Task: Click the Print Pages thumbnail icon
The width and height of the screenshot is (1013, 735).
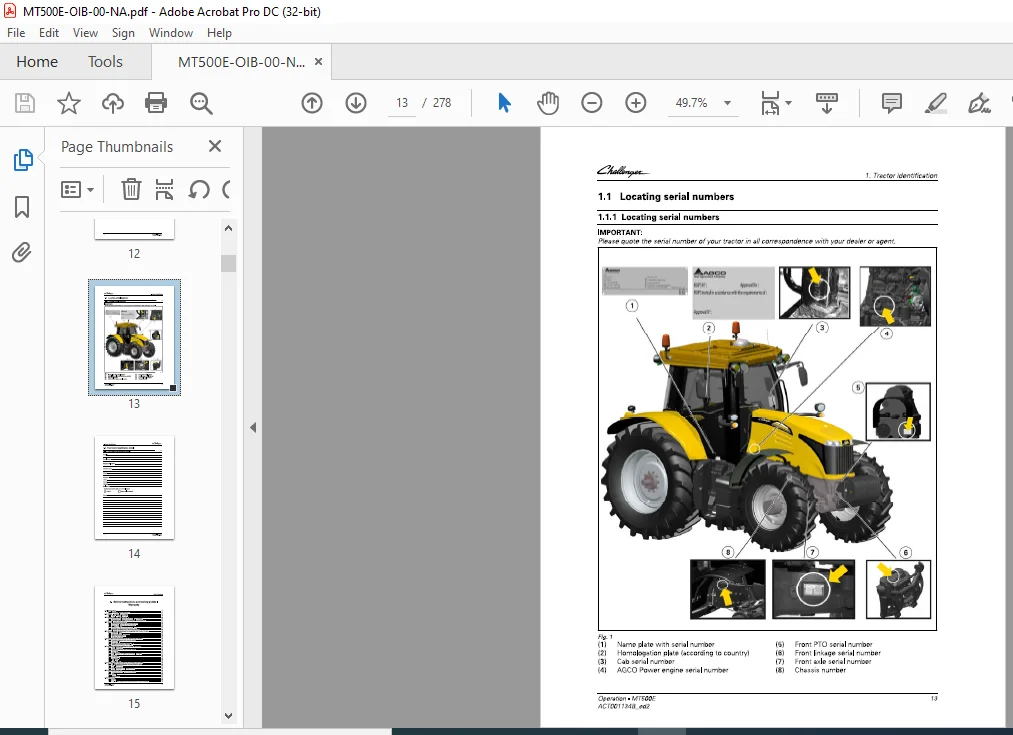Action: [164, 190]
